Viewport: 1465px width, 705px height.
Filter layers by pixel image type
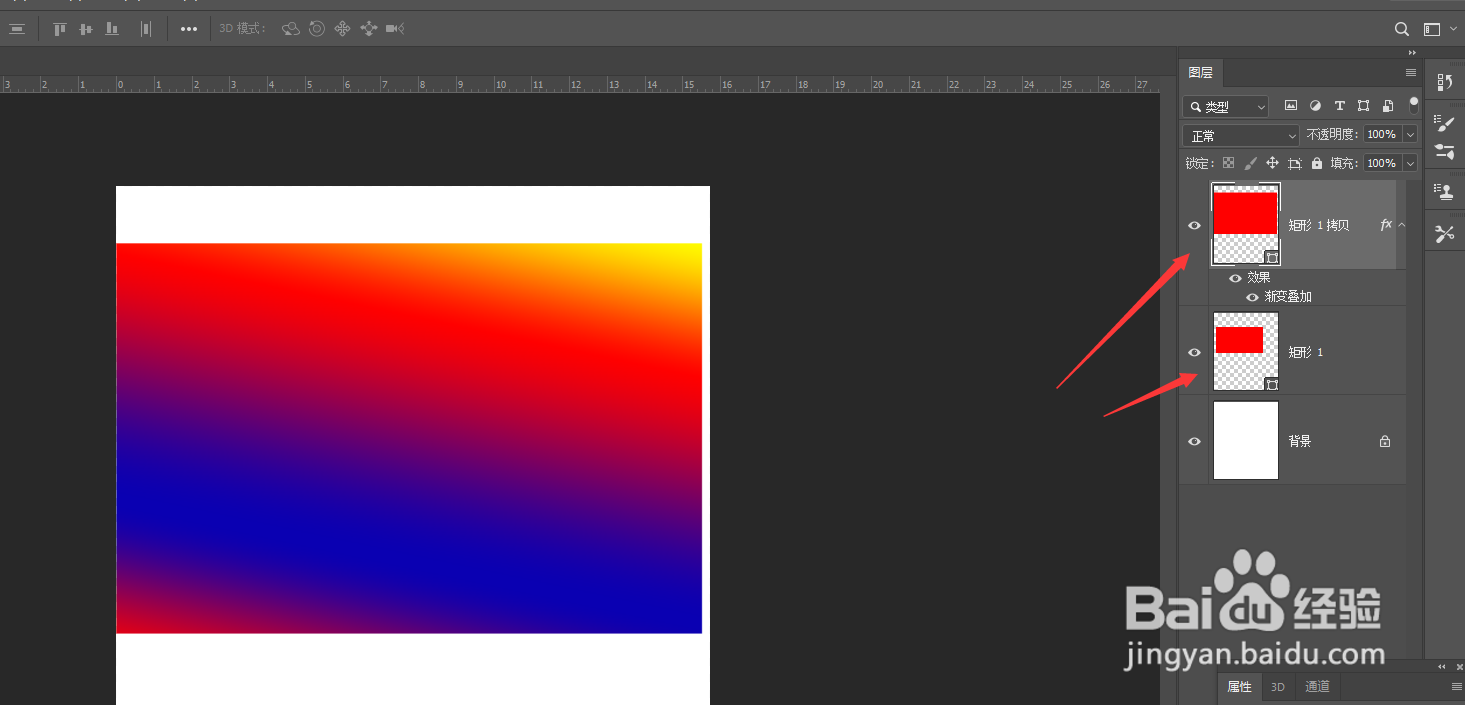[x=1291, y=106]
